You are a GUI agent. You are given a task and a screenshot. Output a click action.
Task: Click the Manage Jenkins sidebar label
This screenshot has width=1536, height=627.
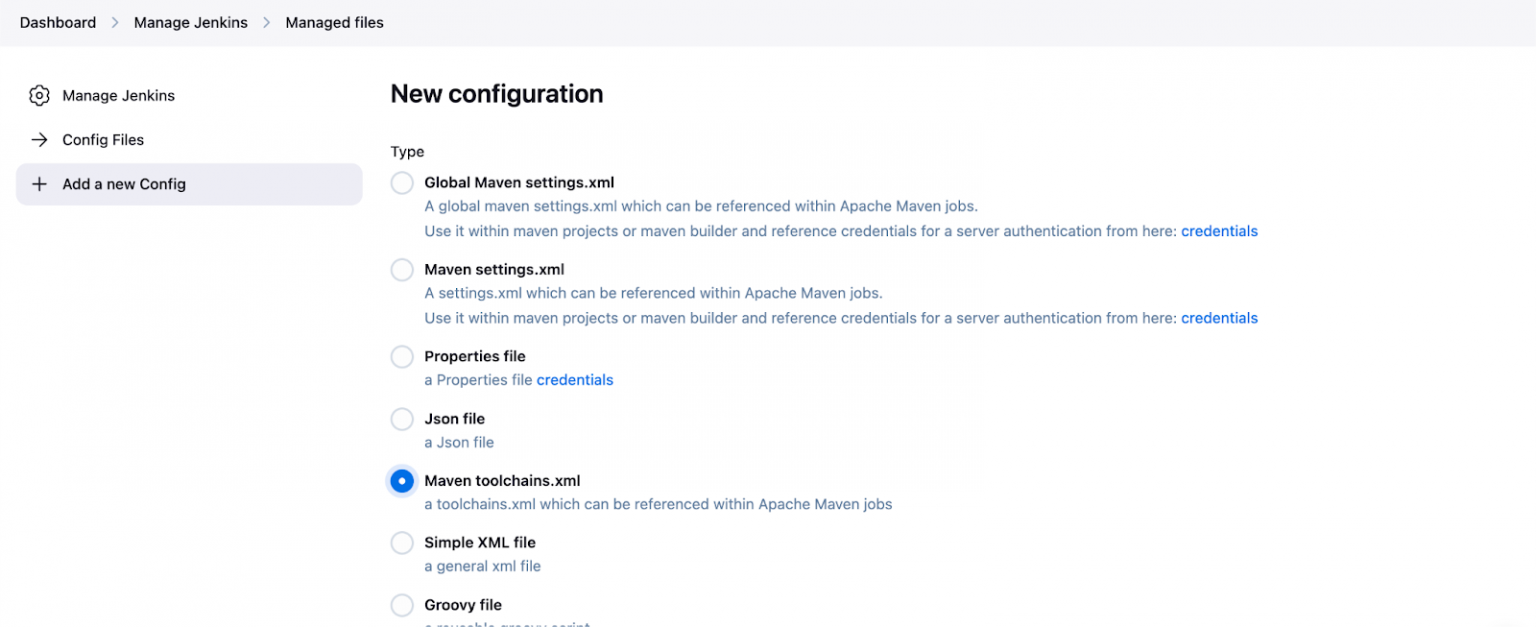tap(119, 95)
